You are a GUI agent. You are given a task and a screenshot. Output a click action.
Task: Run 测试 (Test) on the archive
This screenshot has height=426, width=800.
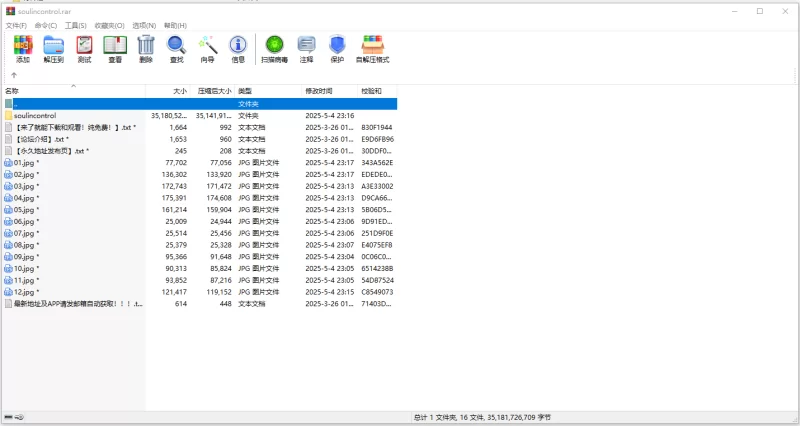click(x=84, y=46)
